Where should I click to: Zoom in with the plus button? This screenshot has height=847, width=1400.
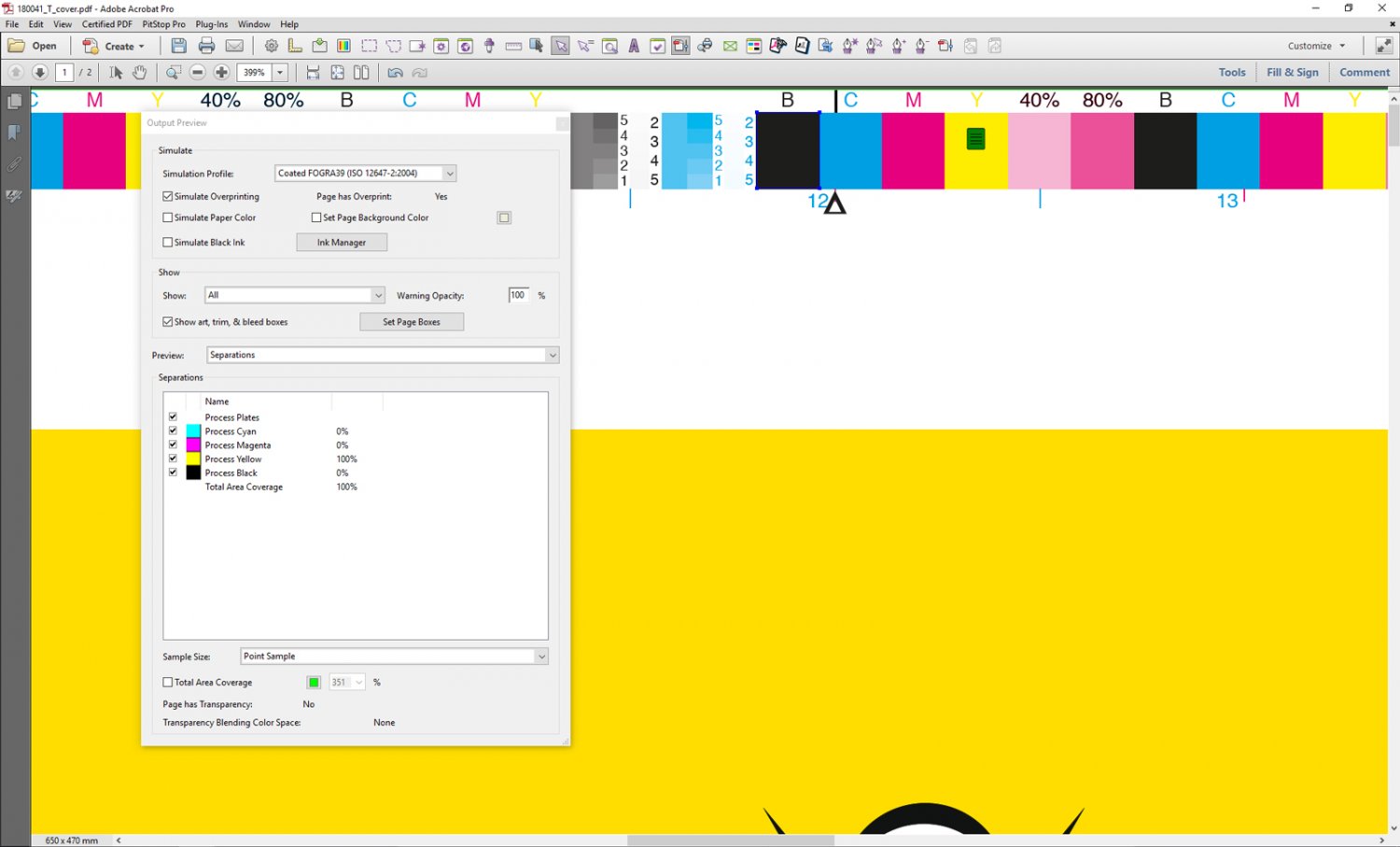[x=221, y=72]
